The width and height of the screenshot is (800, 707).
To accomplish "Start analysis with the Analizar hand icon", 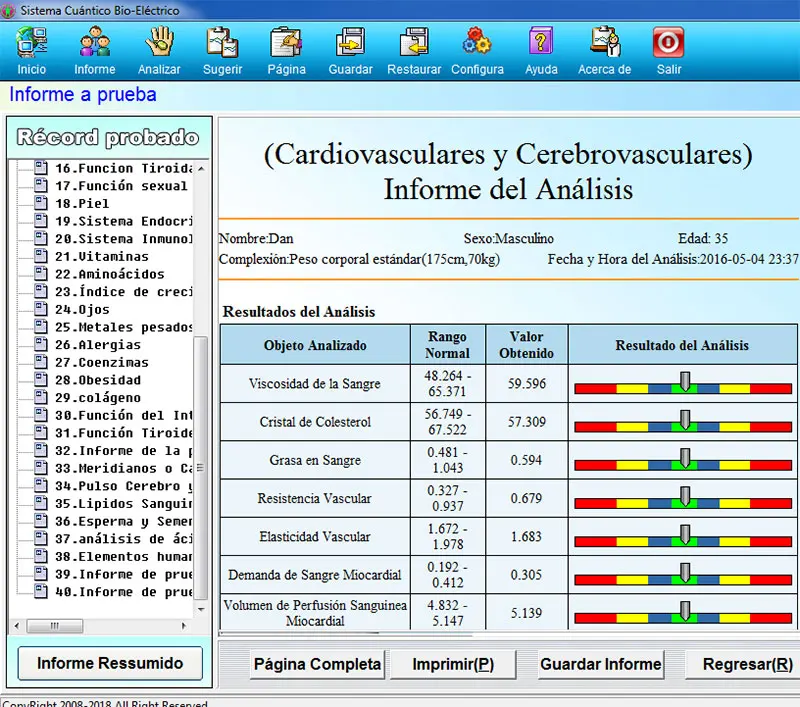I will point(159,44).
